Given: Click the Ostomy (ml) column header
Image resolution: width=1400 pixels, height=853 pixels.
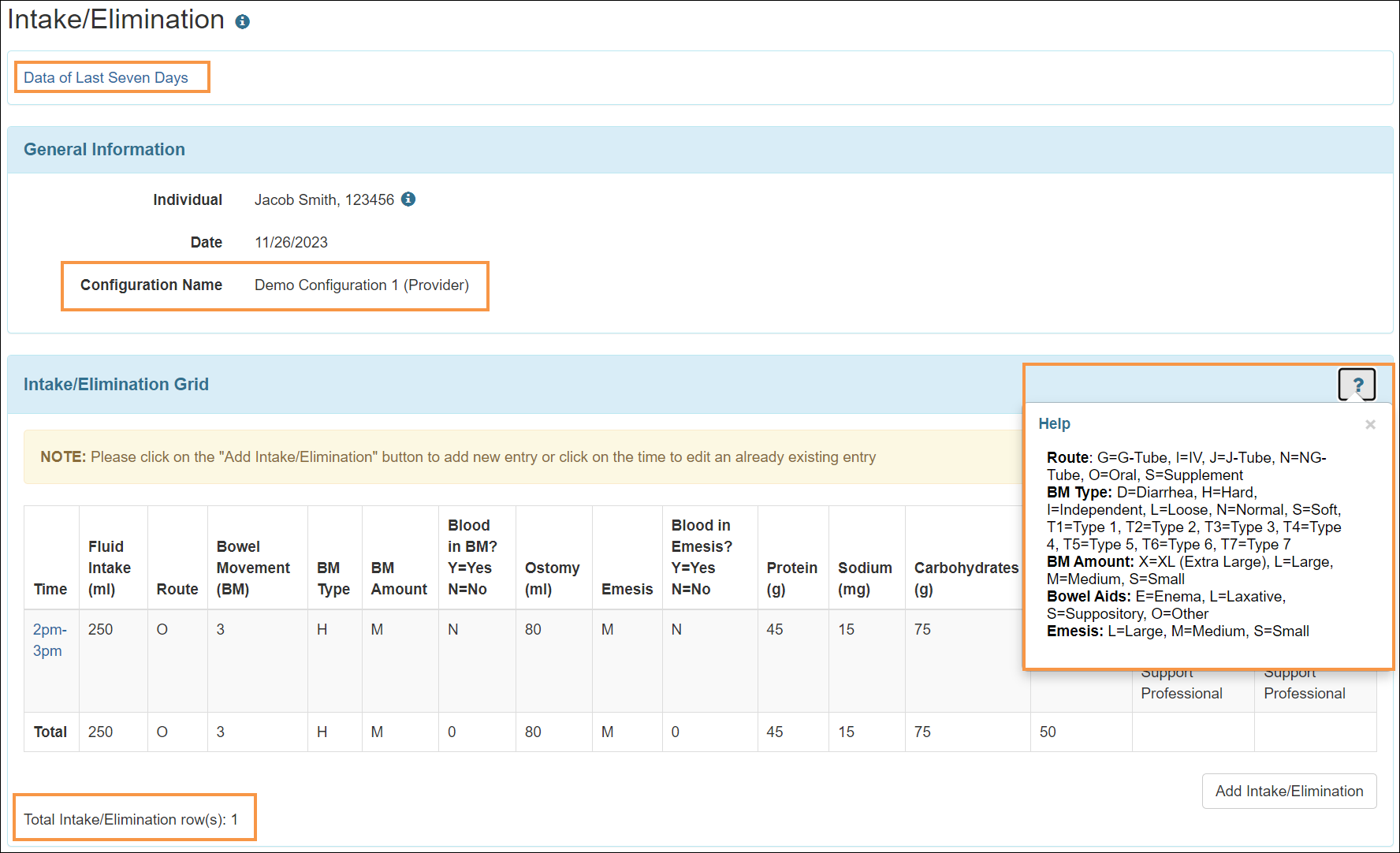Looking at the screenshot, I should tap(553, 578).
